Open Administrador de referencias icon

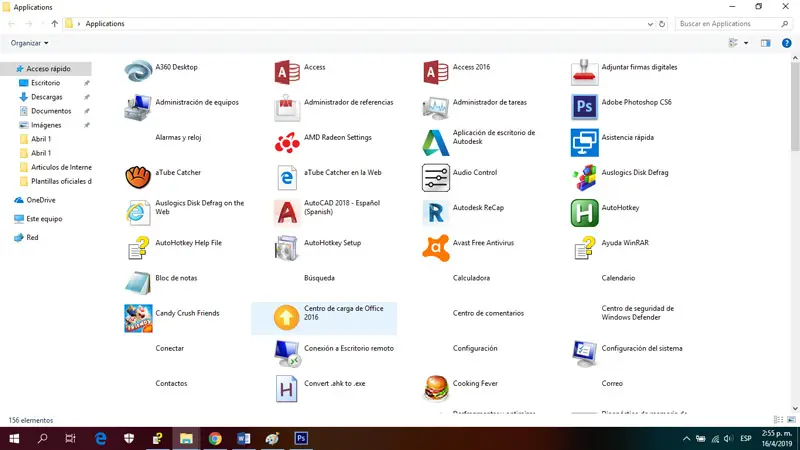coord(287,107)
